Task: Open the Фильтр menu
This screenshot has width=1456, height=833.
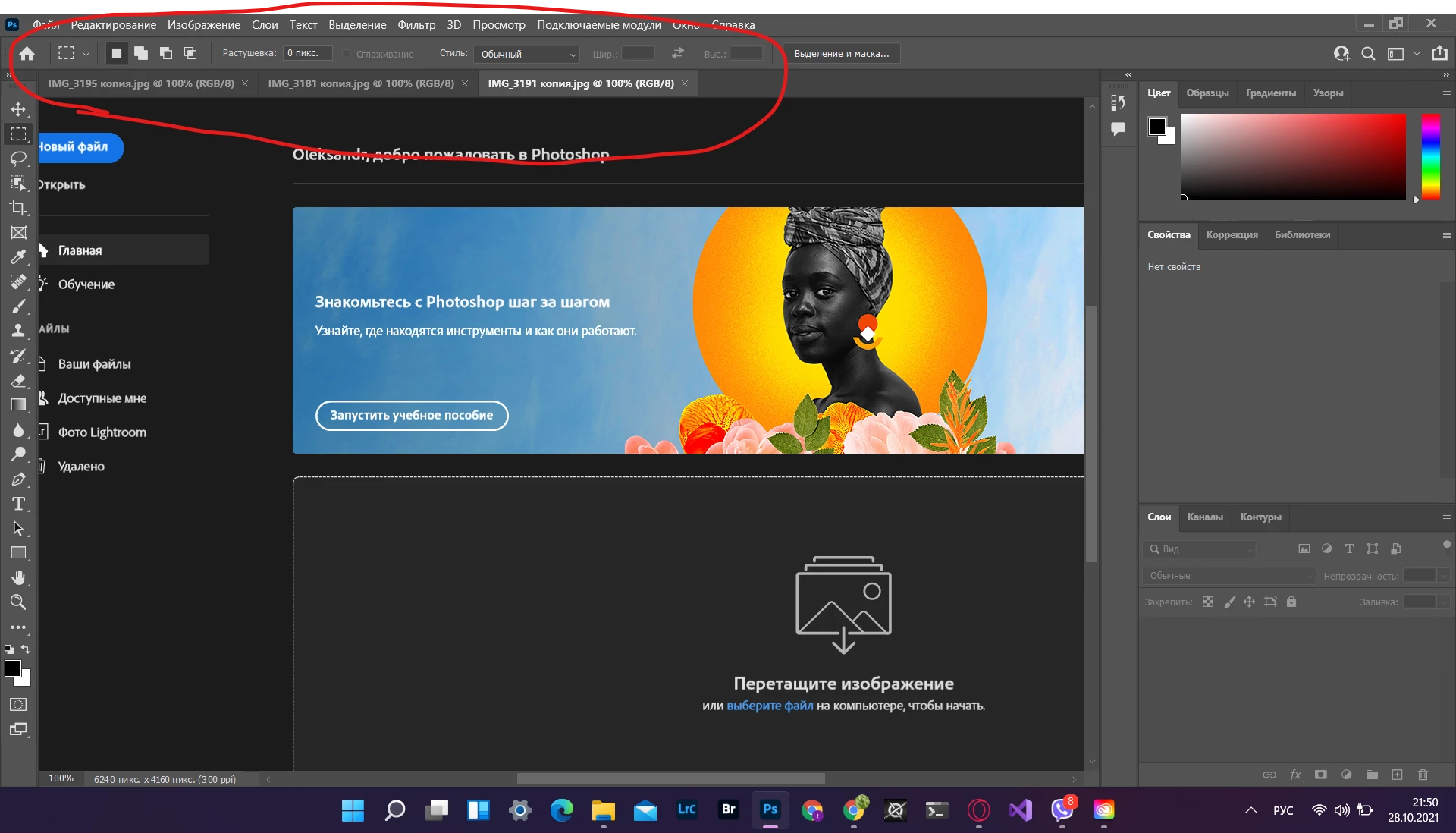Action: pyautogui.click(x=416, y=25)
